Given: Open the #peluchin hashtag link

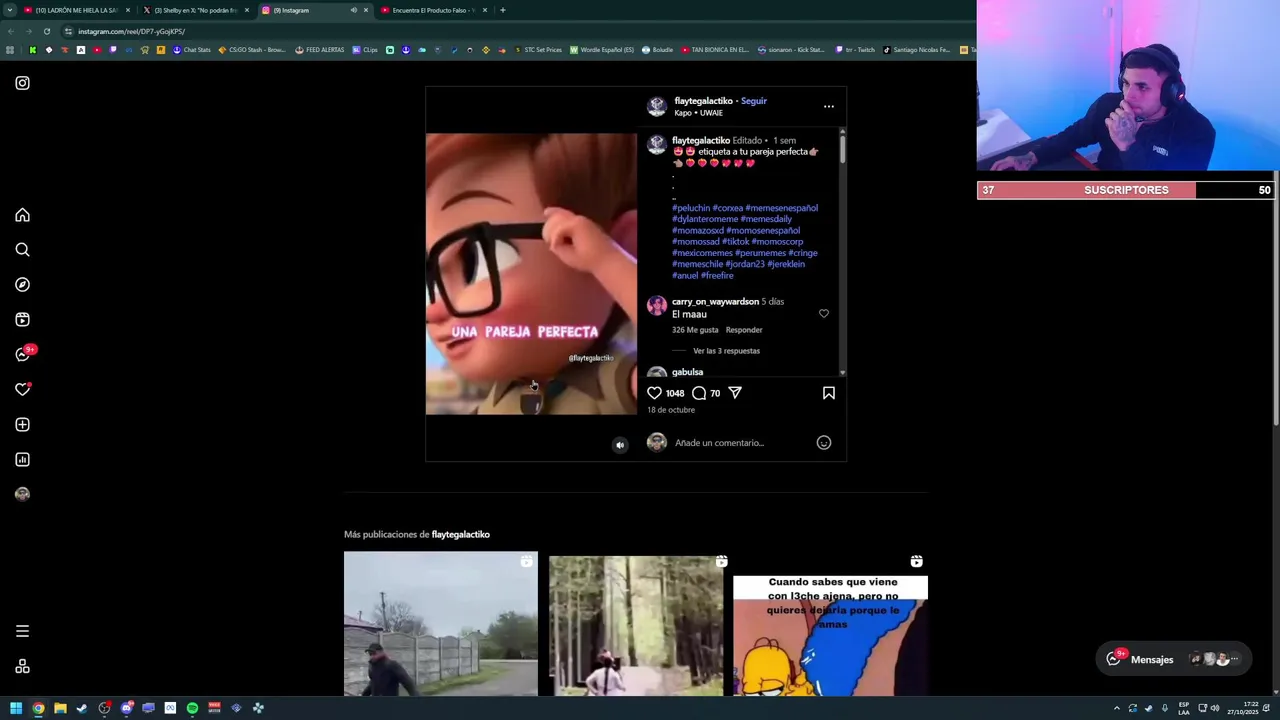Looking at the screenshot, I should click(x=691, y=208).
